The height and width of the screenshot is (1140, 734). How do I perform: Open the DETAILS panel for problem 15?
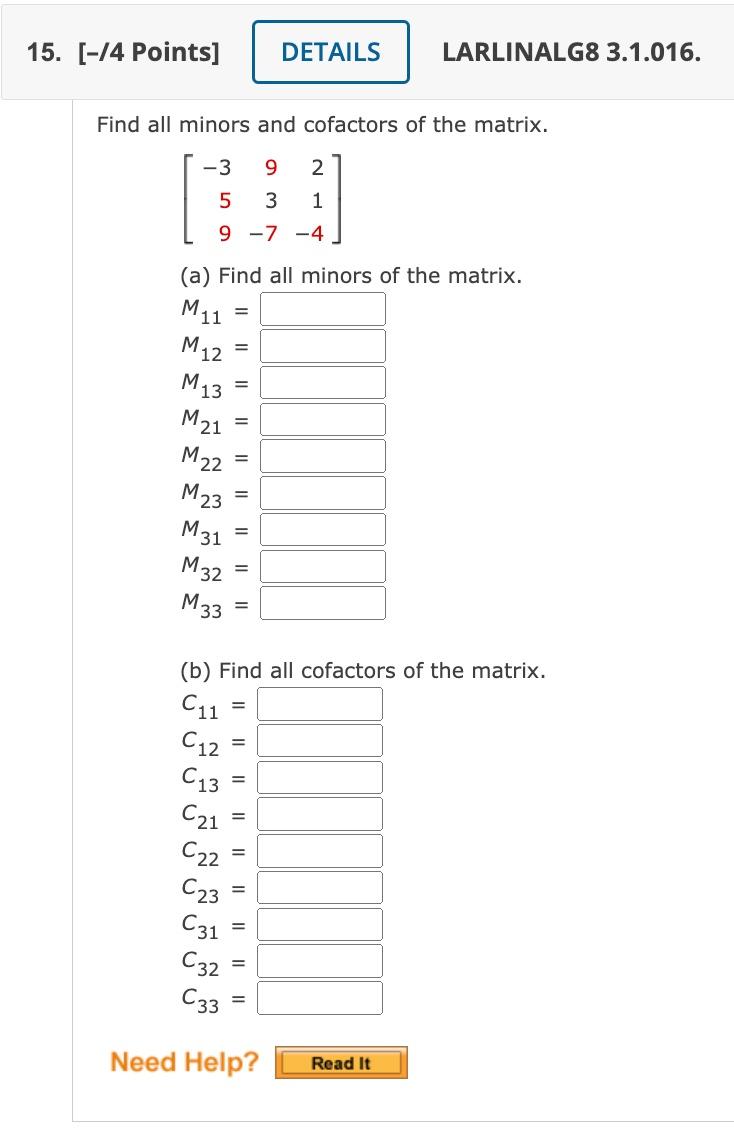tap(330, 52)
